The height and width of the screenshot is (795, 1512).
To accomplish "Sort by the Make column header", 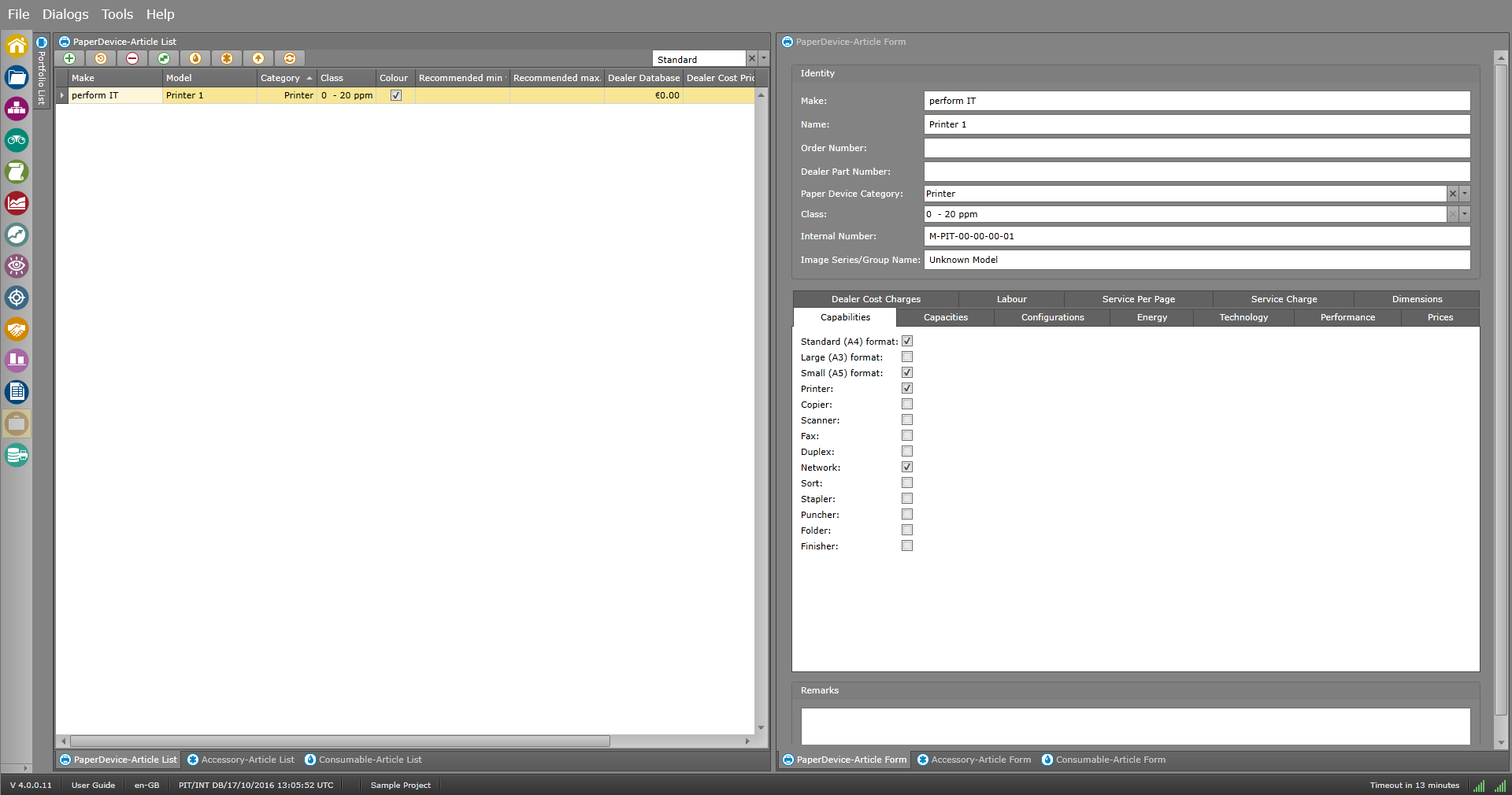I will coord(115,78).
